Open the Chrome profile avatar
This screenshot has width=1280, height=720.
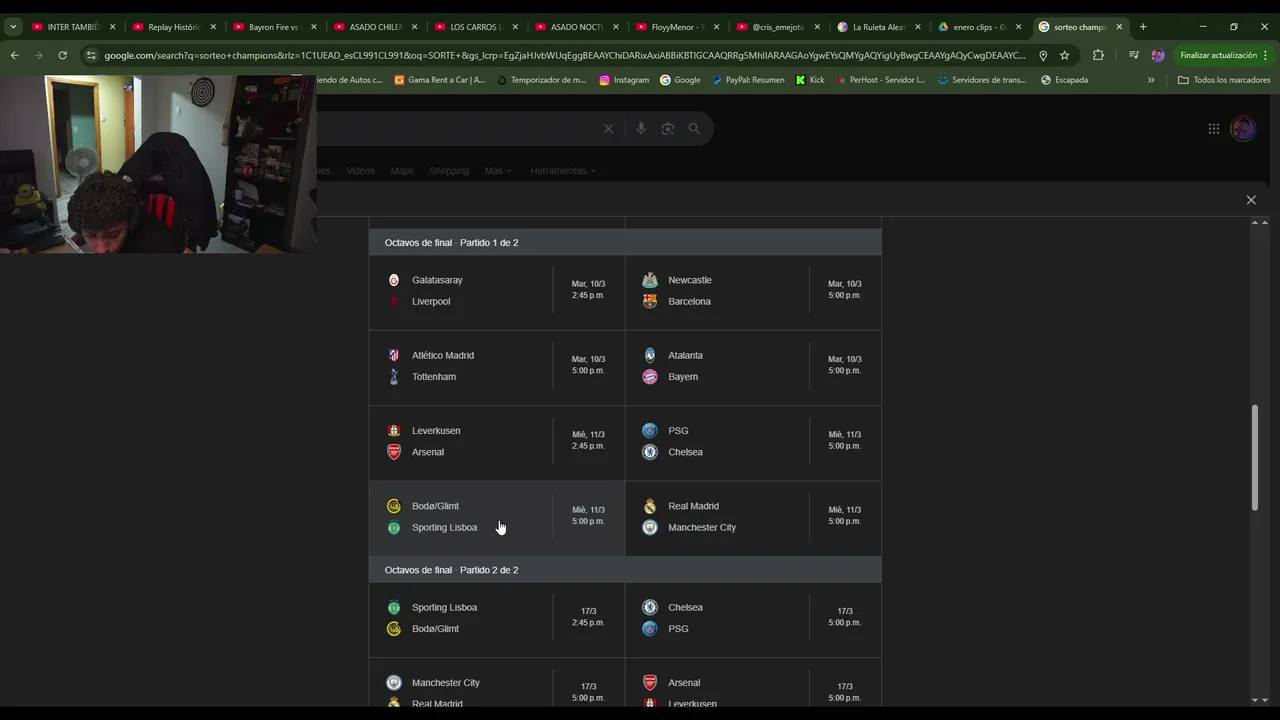pos(1158,55)
